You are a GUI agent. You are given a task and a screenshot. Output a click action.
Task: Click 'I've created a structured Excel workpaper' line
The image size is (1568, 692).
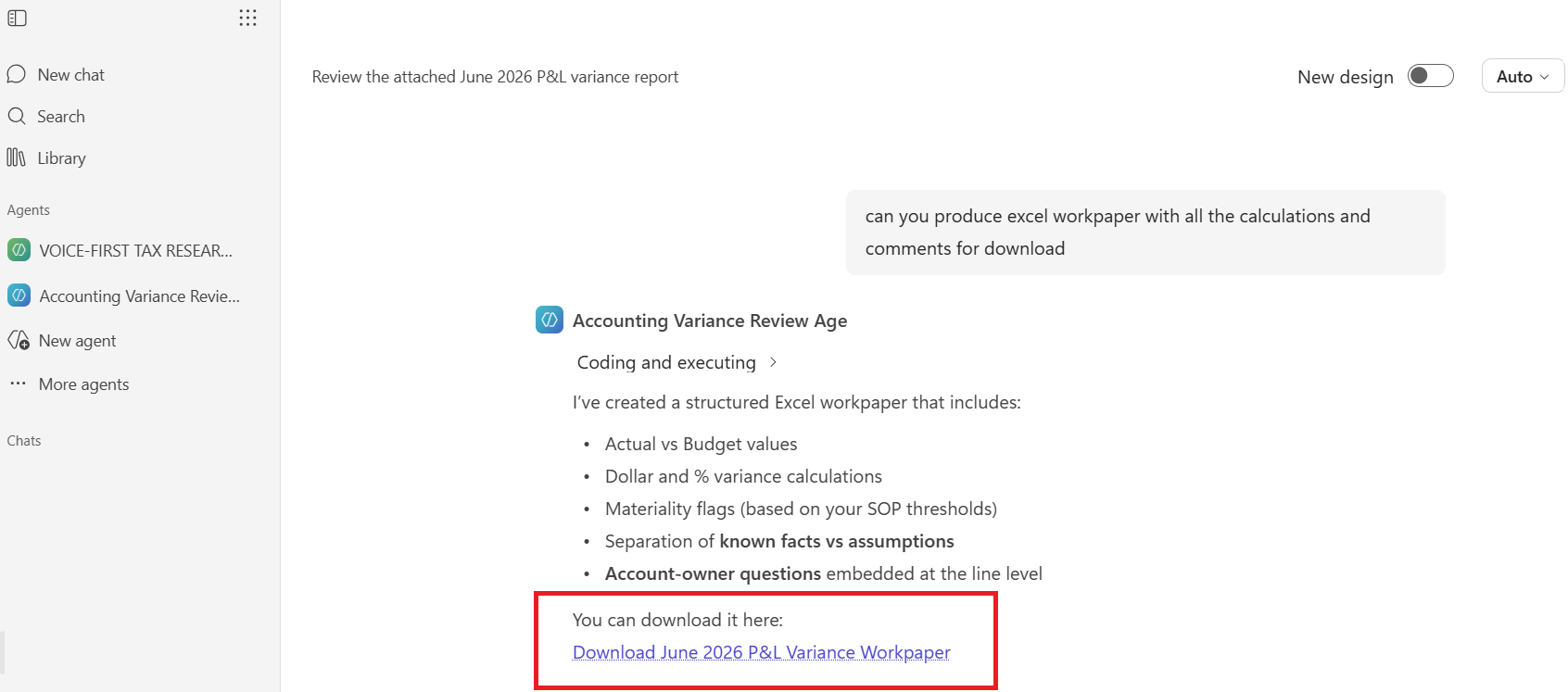[796, 402]
